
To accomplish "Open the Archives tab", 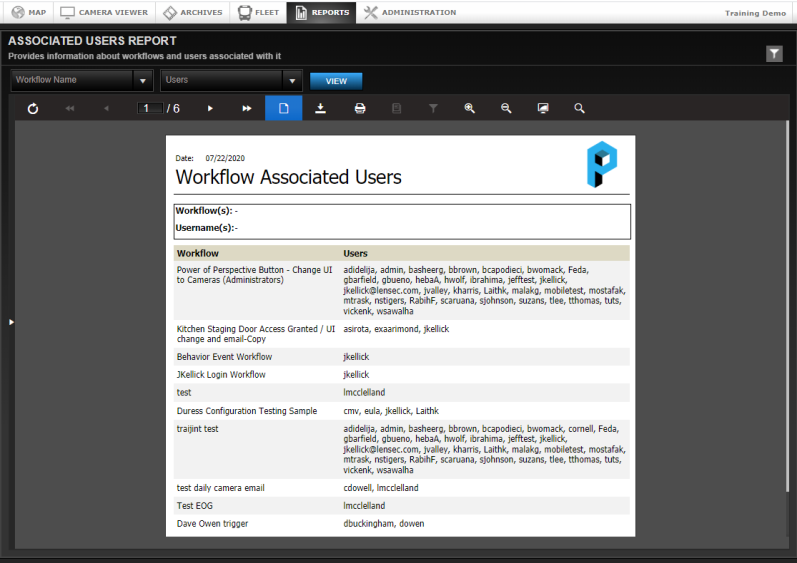I will click(193, 12).
